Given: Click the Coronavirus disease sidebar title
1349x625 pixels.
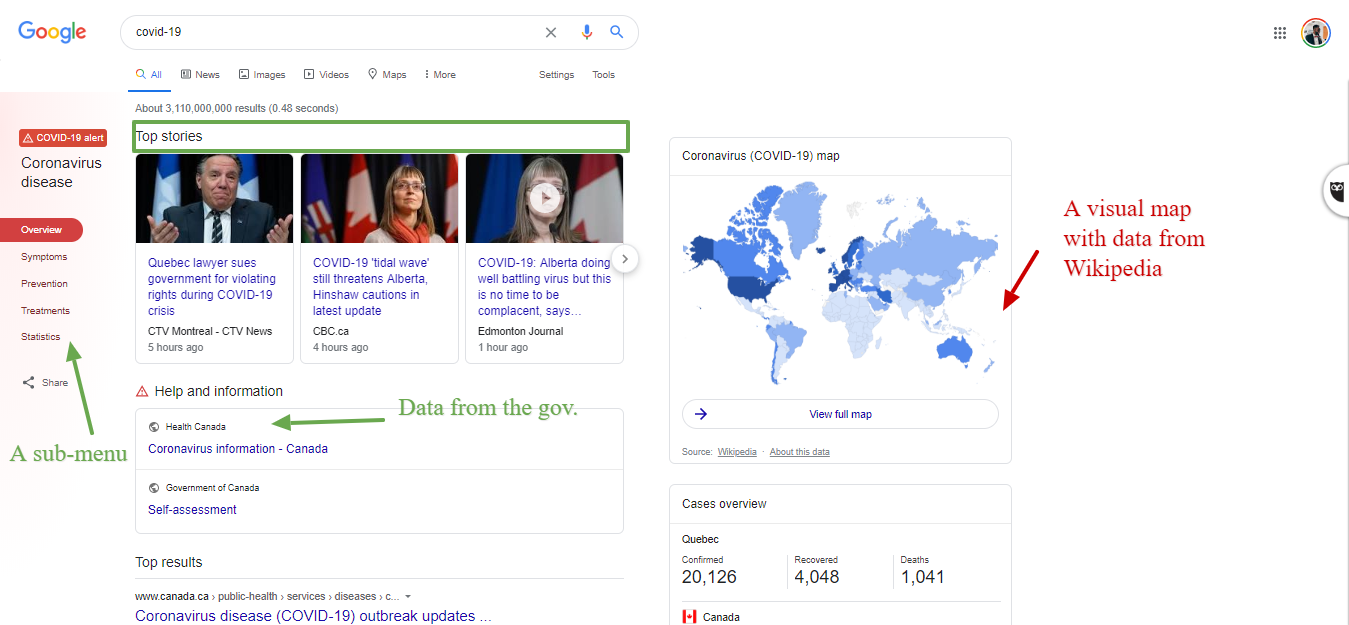Looking at the screenshot, I should [x=61, y=173].
